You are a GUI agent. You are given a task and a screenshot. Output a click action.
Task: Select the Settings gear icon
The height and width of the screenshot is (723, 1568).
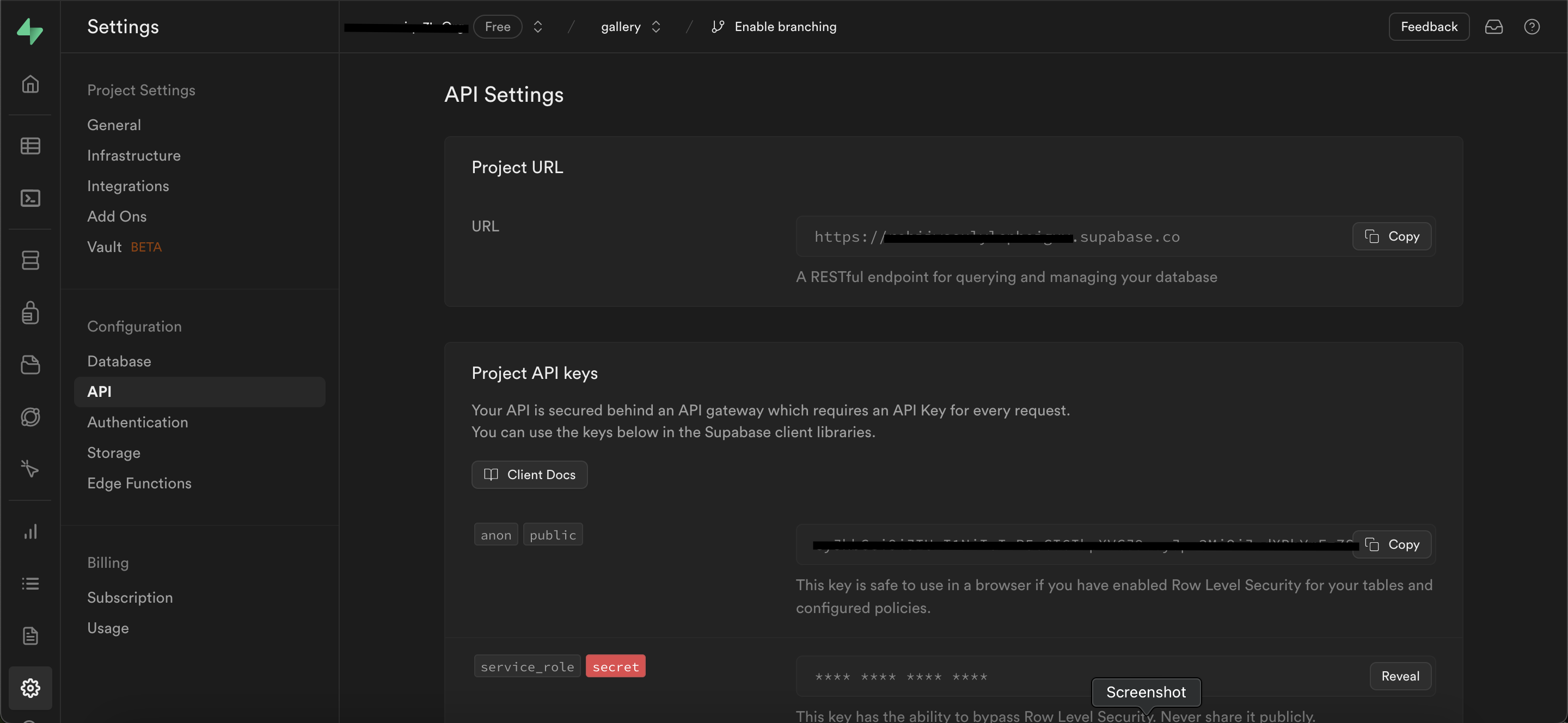click(30, 688)
